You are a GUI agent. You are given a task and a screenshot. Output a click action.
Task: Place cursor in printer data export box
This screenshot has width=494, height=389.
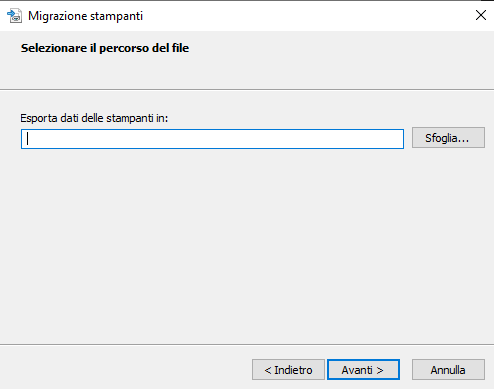point(212,139)
